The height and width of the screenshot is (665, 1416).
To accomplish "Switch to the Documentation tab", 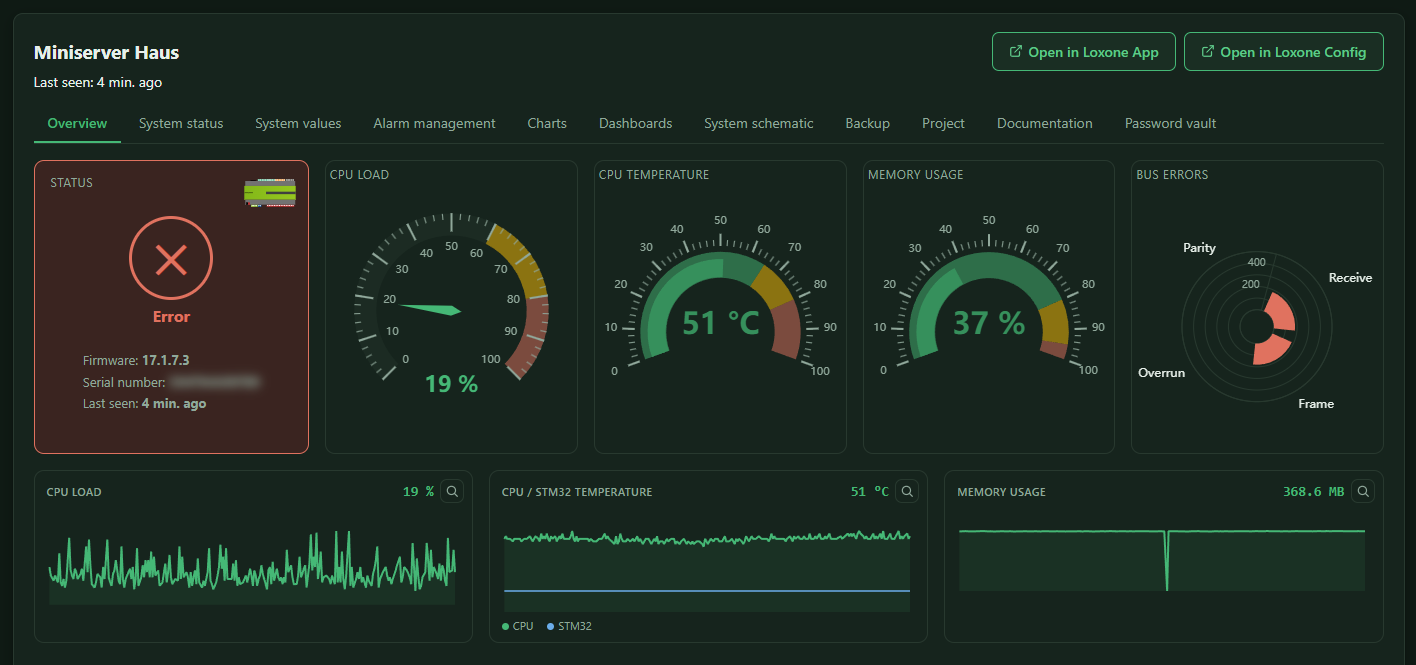I will pyautogui.click(x=1045, y=123).
